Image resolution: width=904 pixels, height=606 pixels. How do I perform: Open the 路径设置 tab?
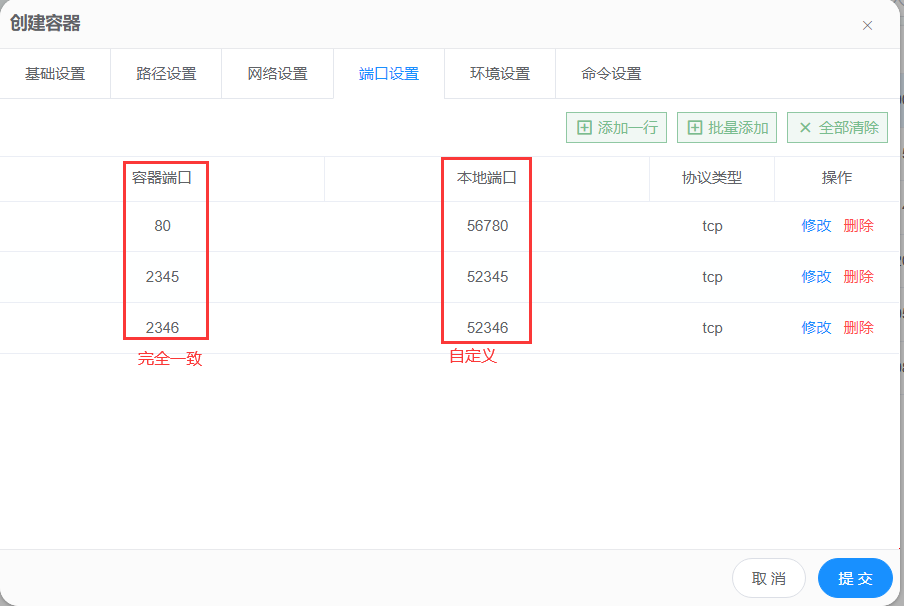pos(166,74)
